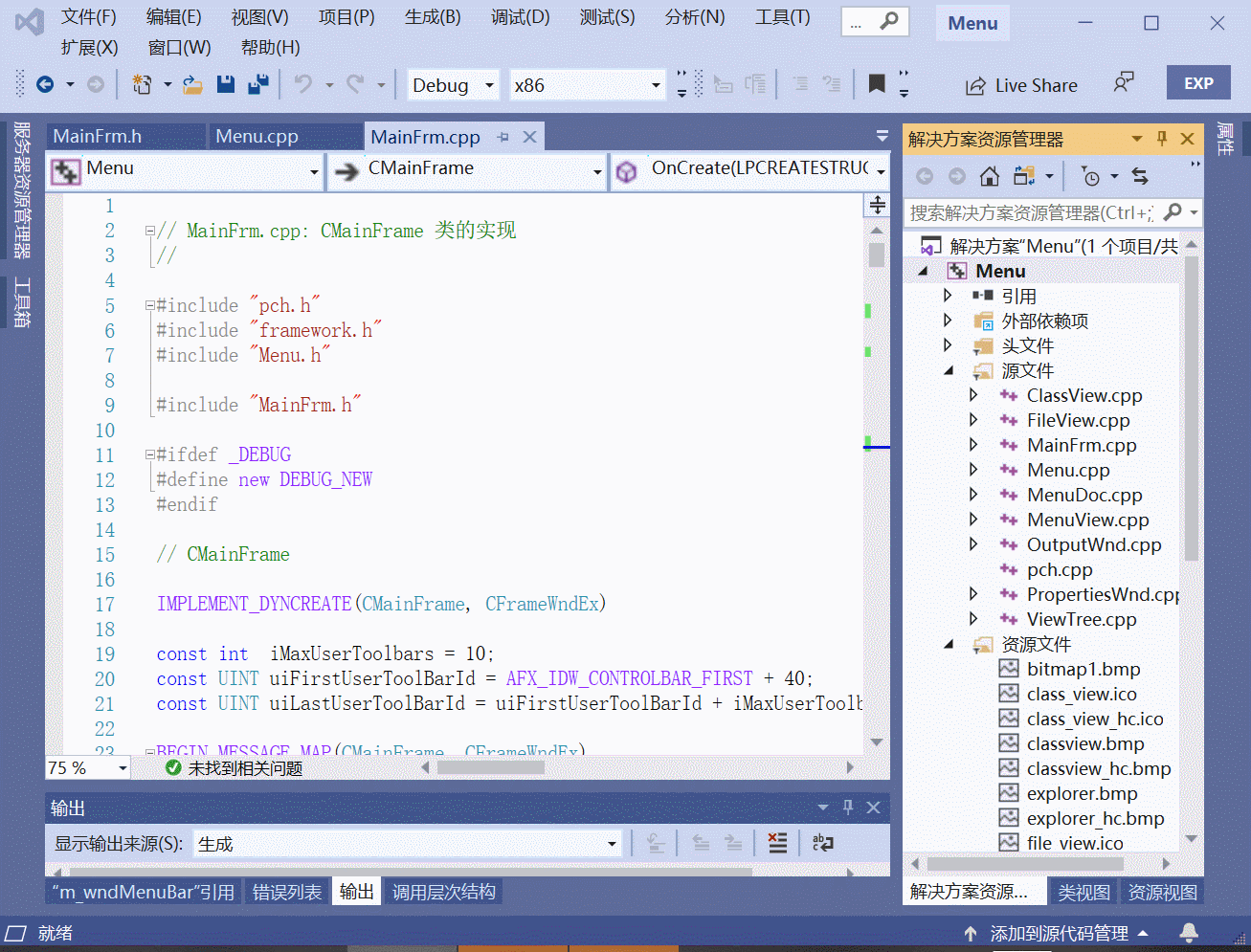This screenshot has height=952, width=1251.
Task: Click the notification bell in status bar
Action: (1189, 933)
